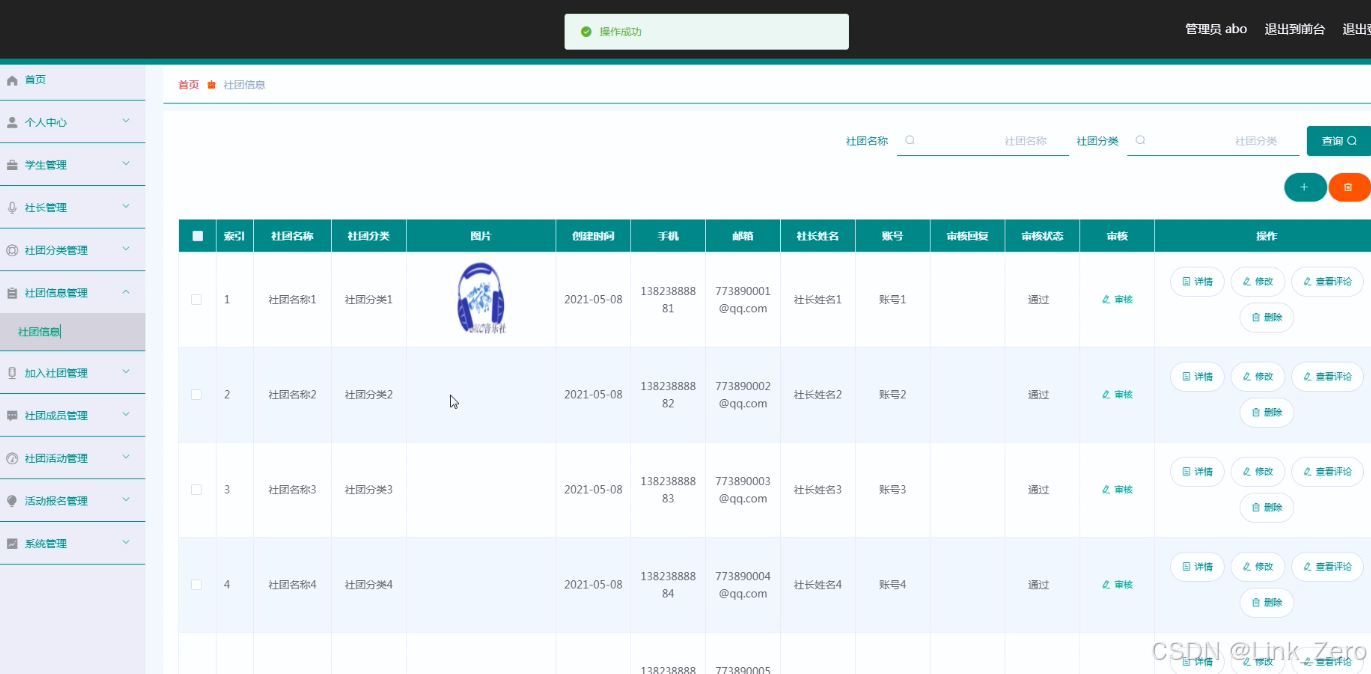Click the icon beside 加入社团管理
Screen dimensions: 1371x674
click(x=12, y=373)
